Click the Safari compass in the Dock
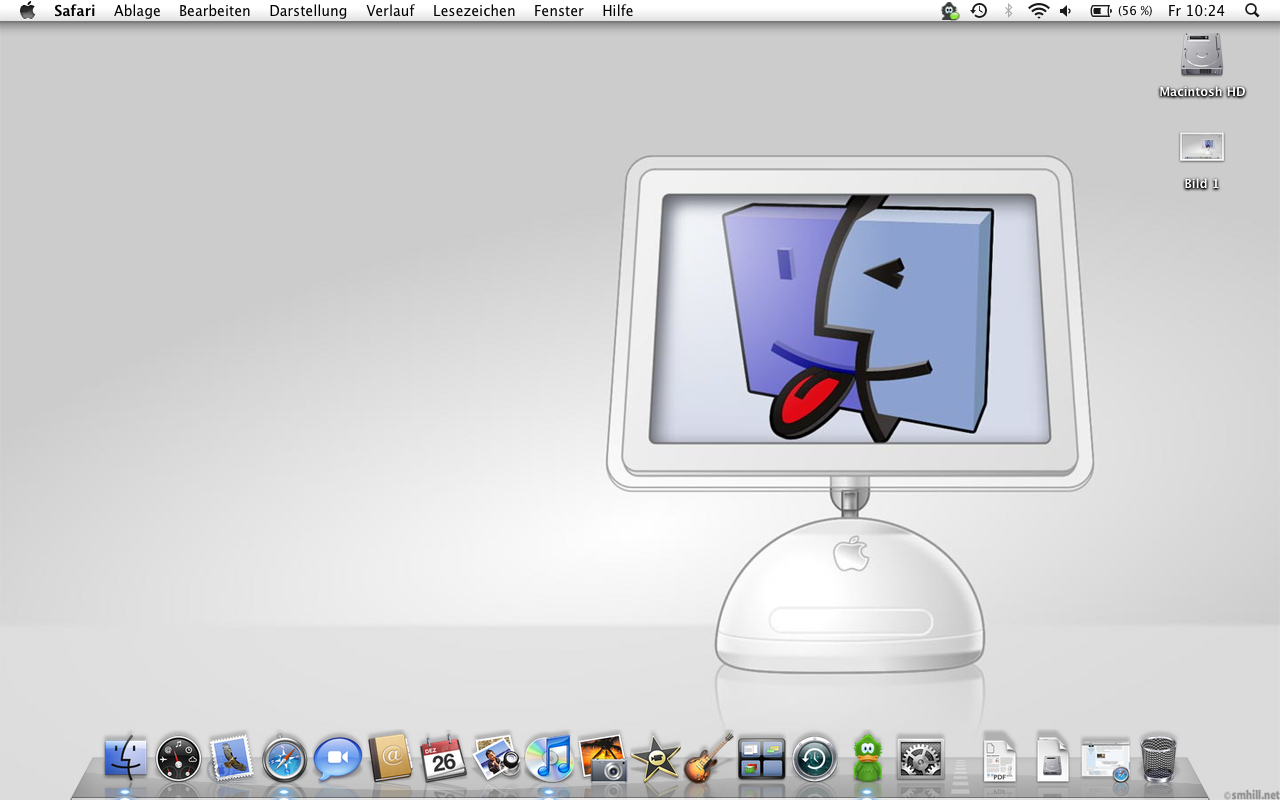Image resolution: width=1280 pixels, height=800 pixels. (x=285, y=758)
